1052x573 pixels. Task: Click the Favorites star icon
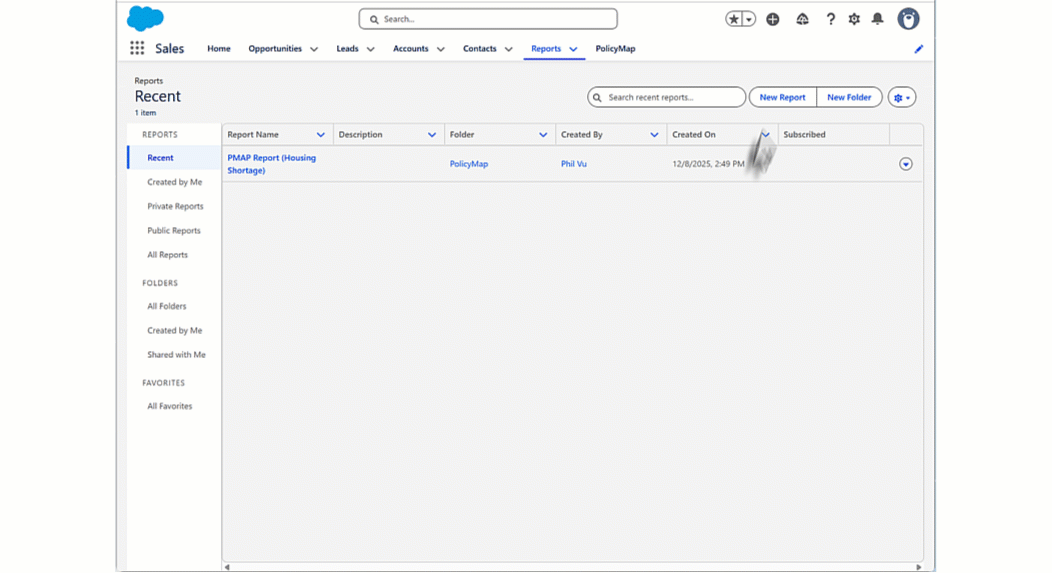pos(733,19)
